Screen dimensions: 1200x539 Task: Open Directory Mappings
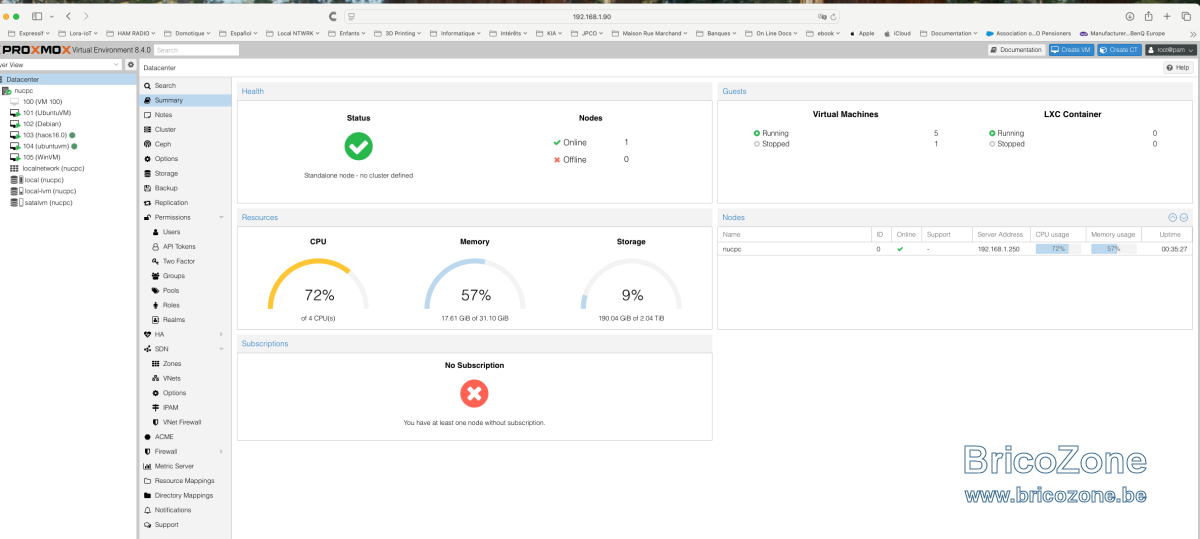184,495
